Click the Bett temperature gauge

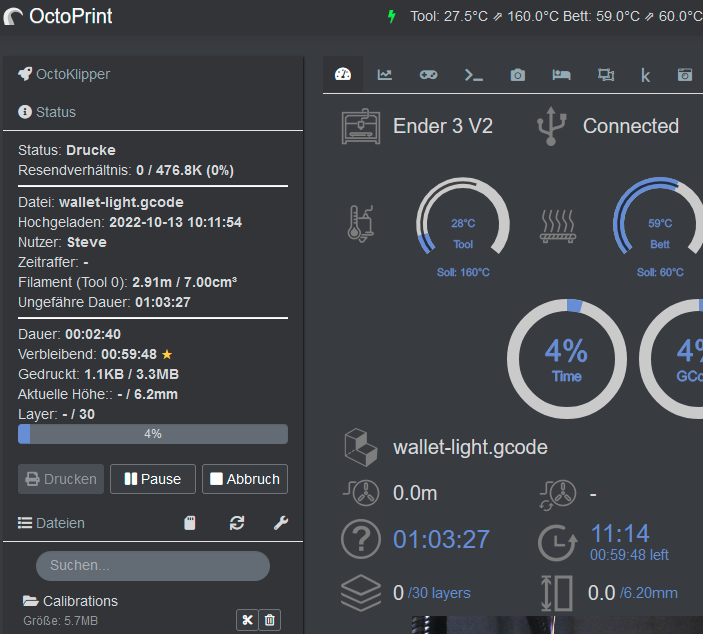[660, 218]
